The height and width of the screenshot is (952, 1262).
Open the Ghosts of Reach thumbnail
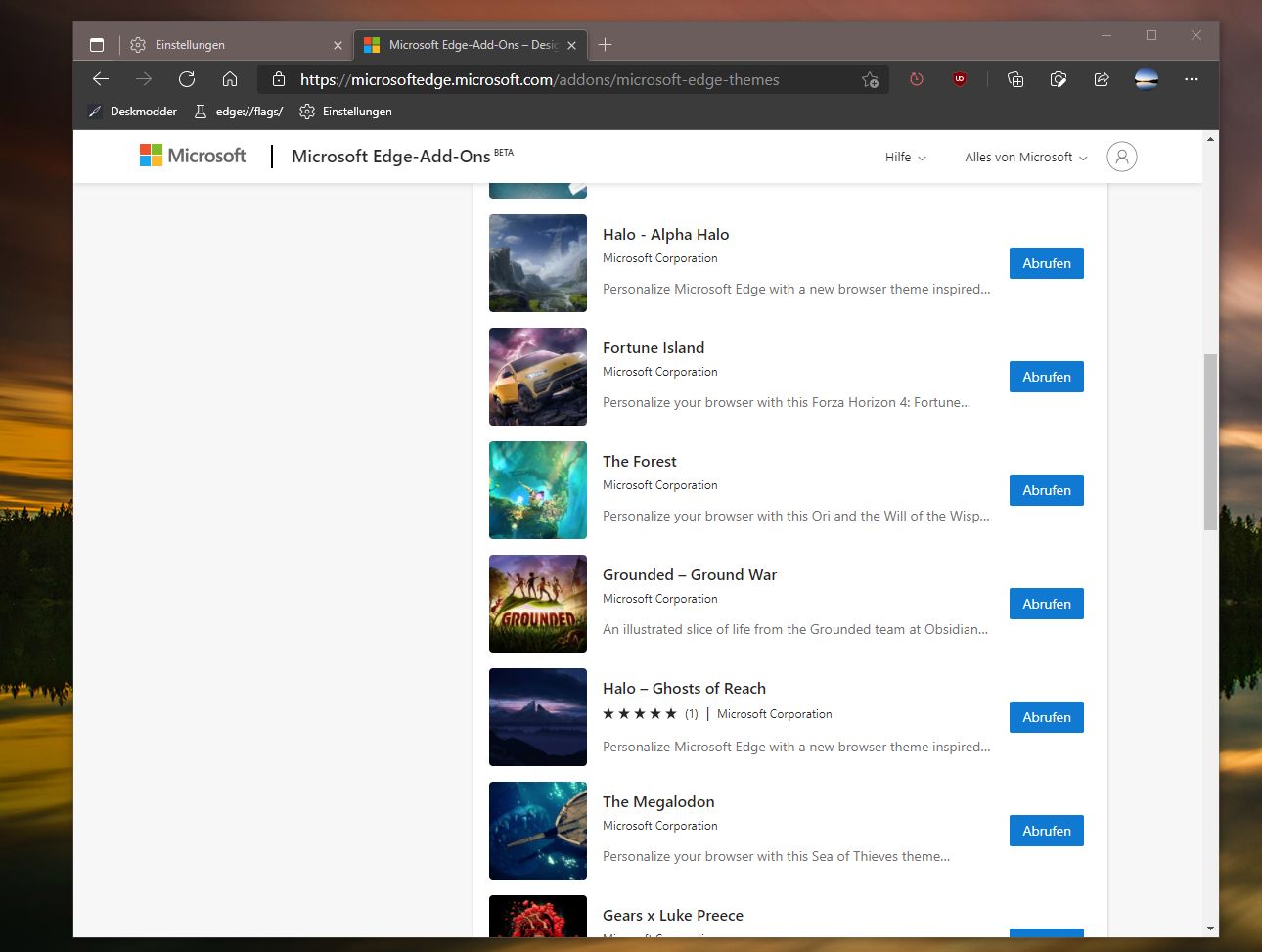(538, 717)
